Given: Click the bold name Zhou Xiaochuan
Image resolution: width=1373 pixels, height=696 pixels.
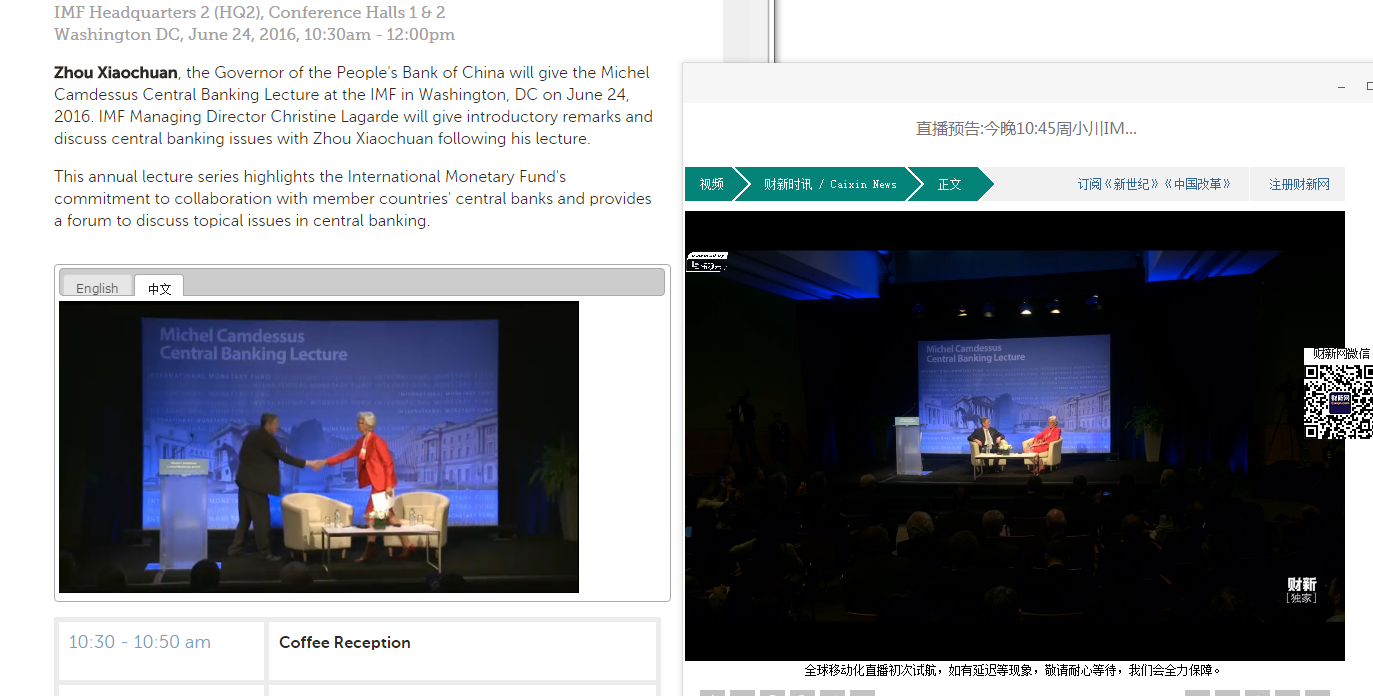Looking at the screenshot, I should [x=116, y=72].
